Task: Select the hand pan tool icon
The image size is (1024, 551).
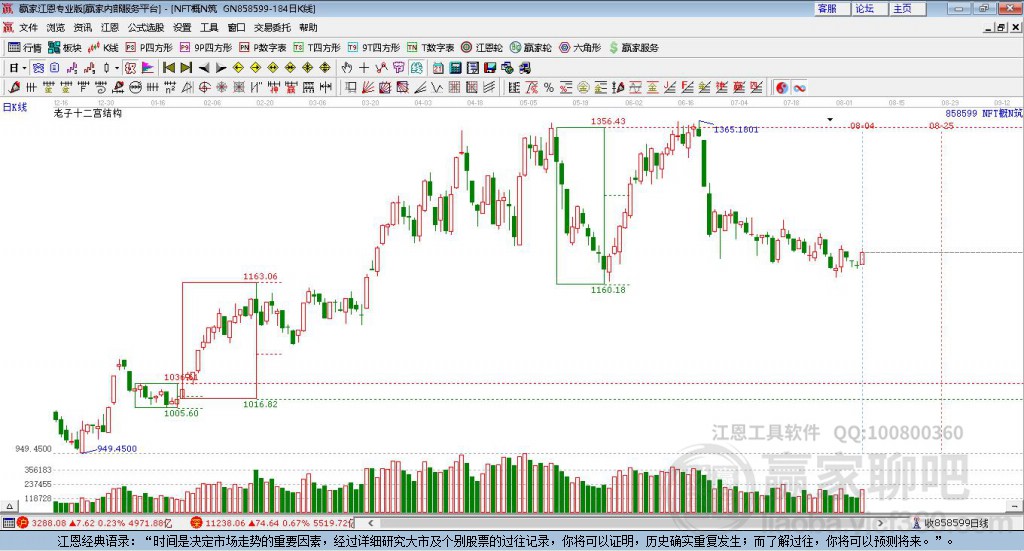Action: tap(347, 68)
